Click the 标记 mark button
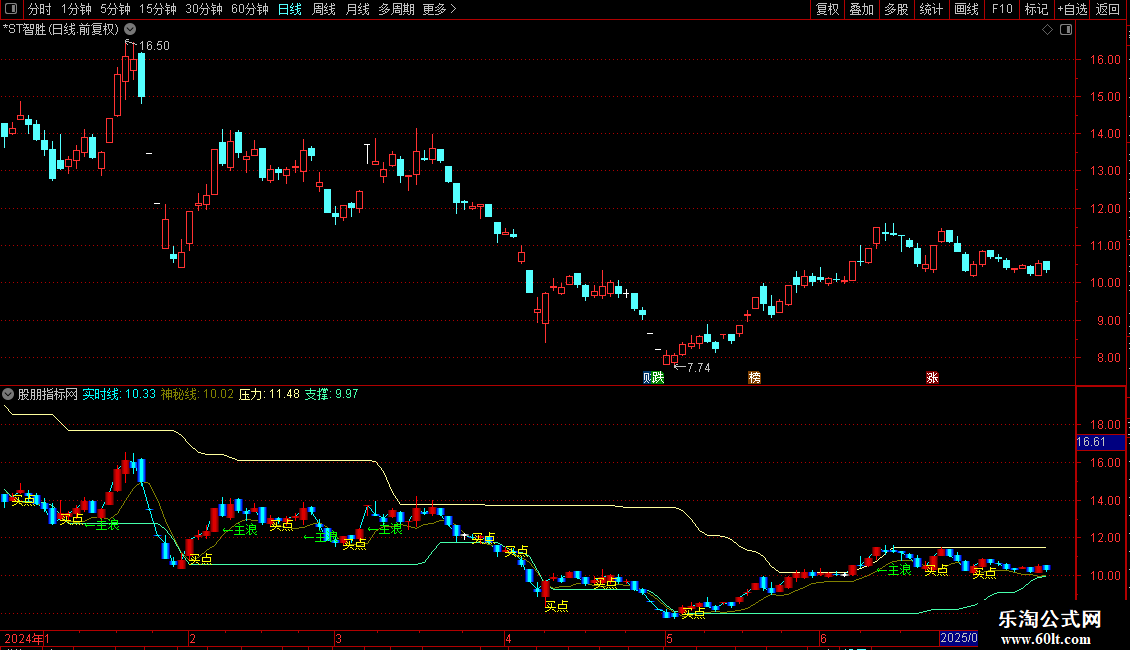The height and width of the screenshot is (650, 1130). tap(1036, 9)
